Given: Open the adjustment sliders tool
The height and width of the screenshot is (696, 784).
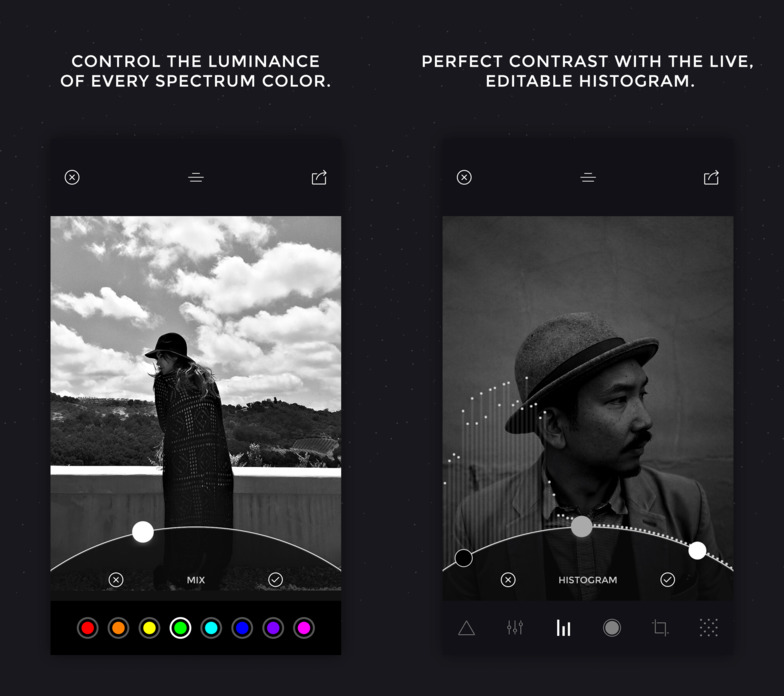Looking at the screenshot, I should click(514, 628).
